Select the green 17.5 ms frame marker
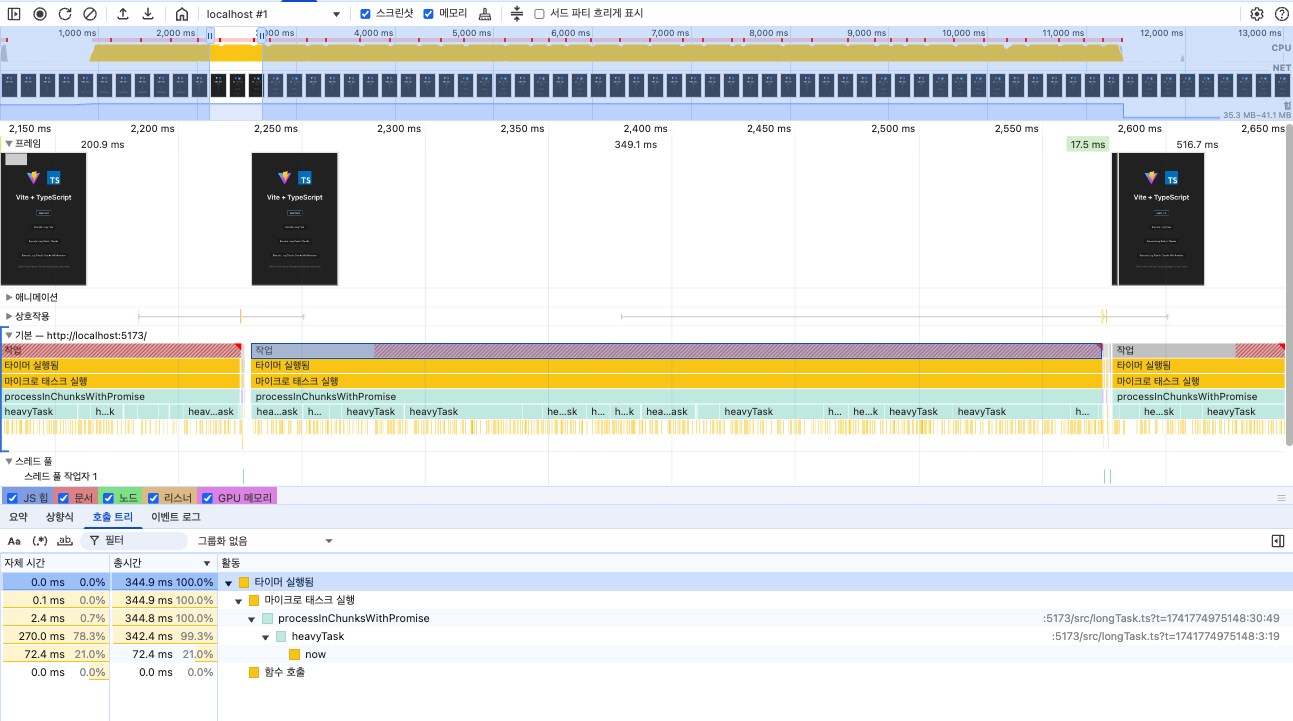This screenshot has width=1293, height=721. [1087, 144]
